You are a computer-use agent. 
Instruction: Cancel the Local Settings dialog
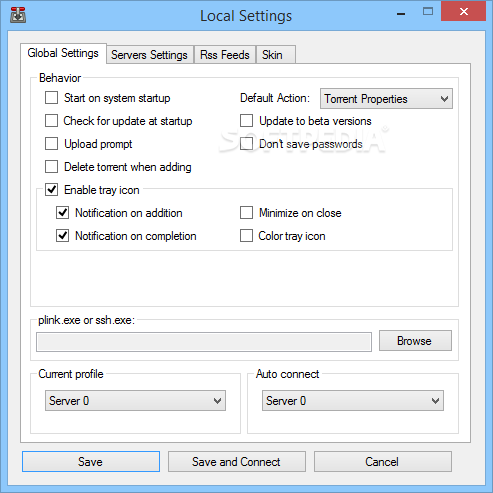[383, 462]
